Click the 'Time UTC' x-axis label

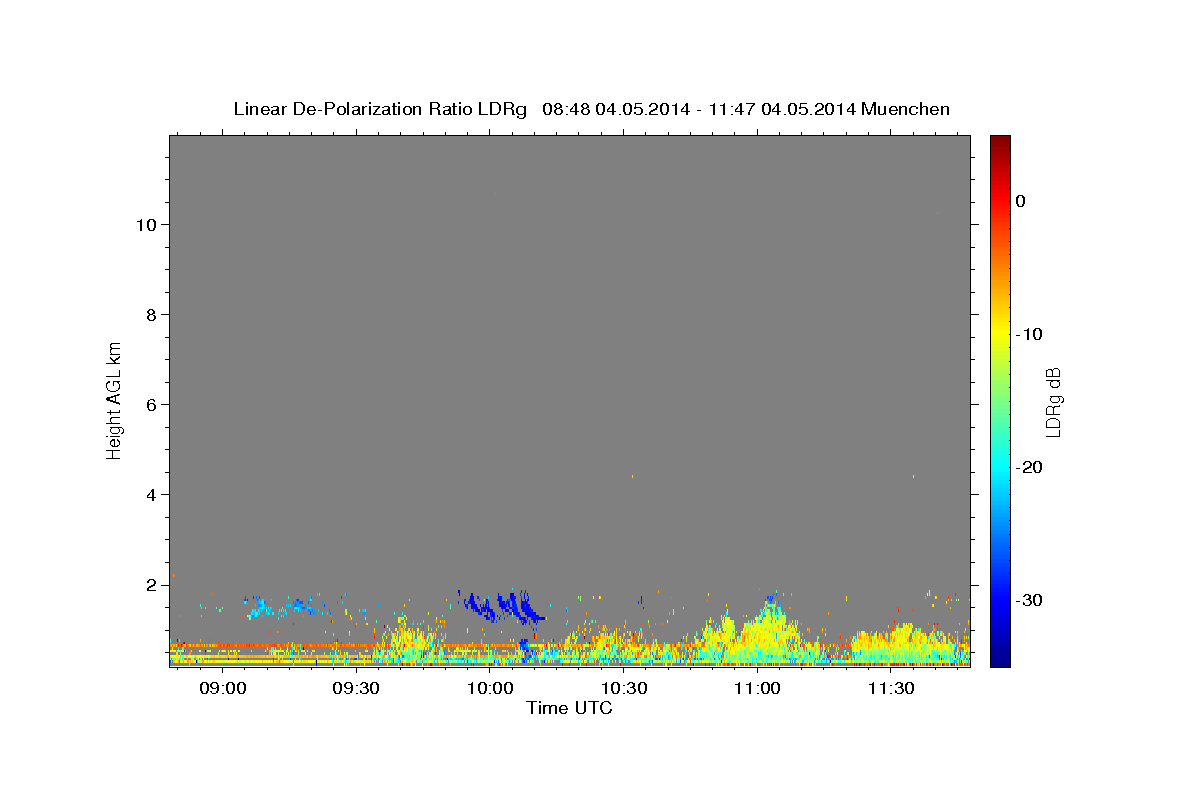[x=569, y=709]
